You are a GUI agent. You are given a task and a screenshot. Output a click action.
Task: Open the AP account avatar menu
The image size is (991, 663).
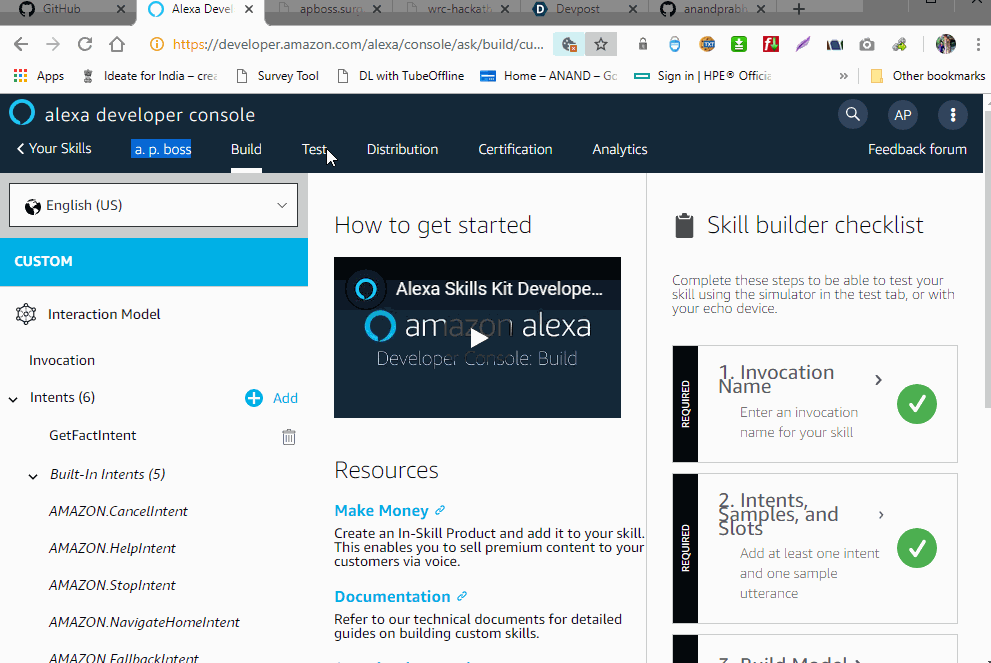[x=903, y=115]
